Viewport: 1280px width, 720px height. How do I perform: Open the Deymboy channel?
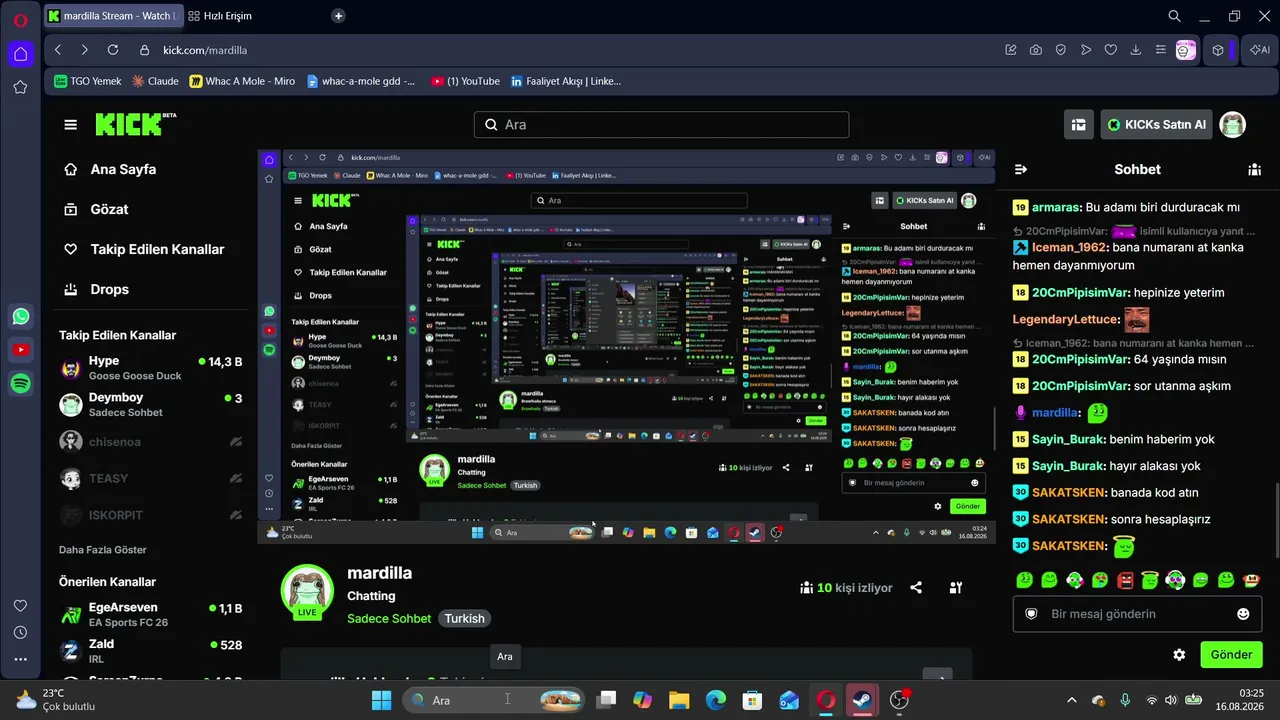point(151,405)
